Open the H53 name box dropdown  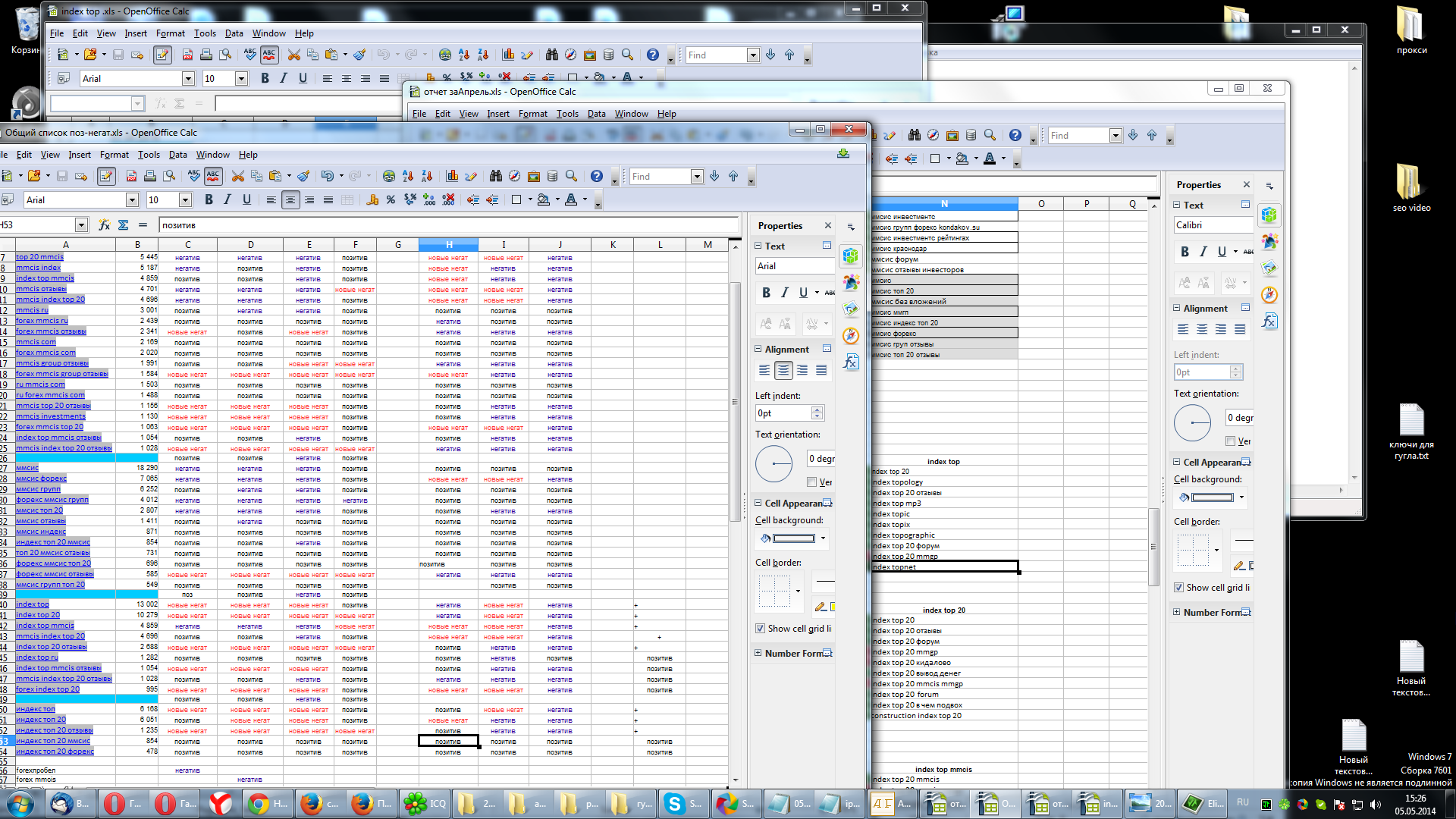pyautogui.click(x=81, y=224)
